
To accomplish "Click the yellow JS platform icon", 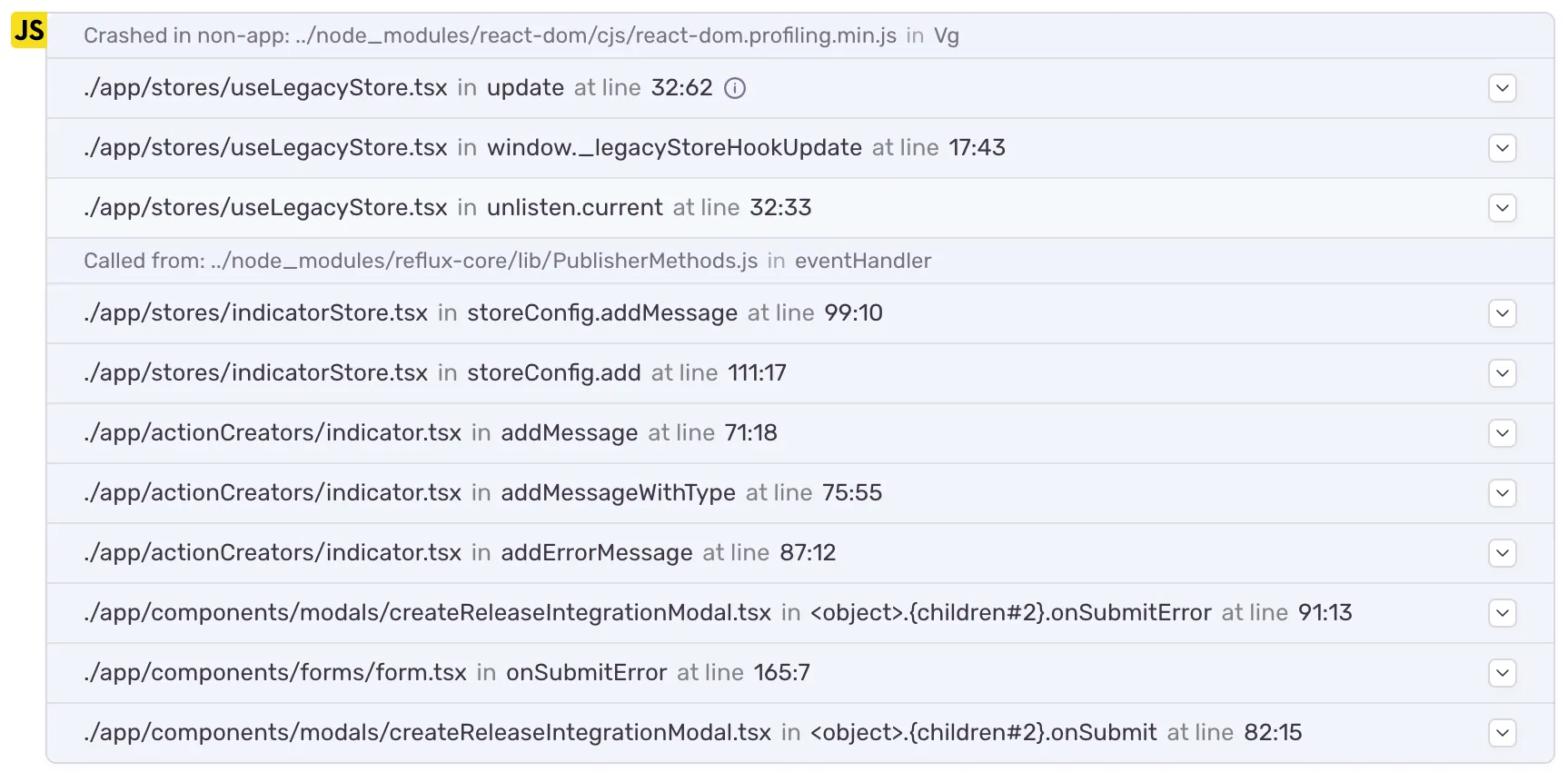I will pyautogui.click(x=28, y=31).
